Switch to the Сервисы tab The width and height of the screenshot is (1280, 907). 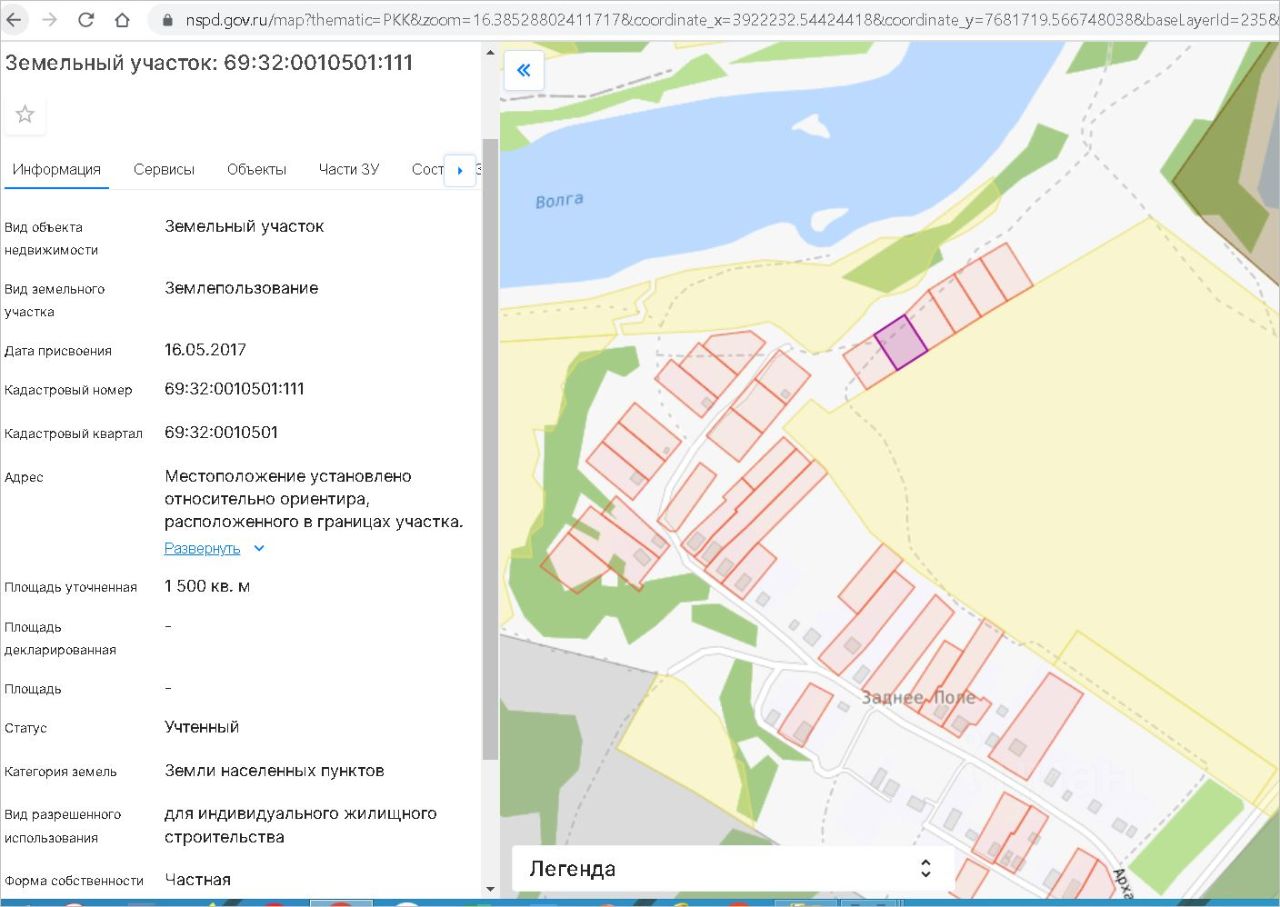164,169
